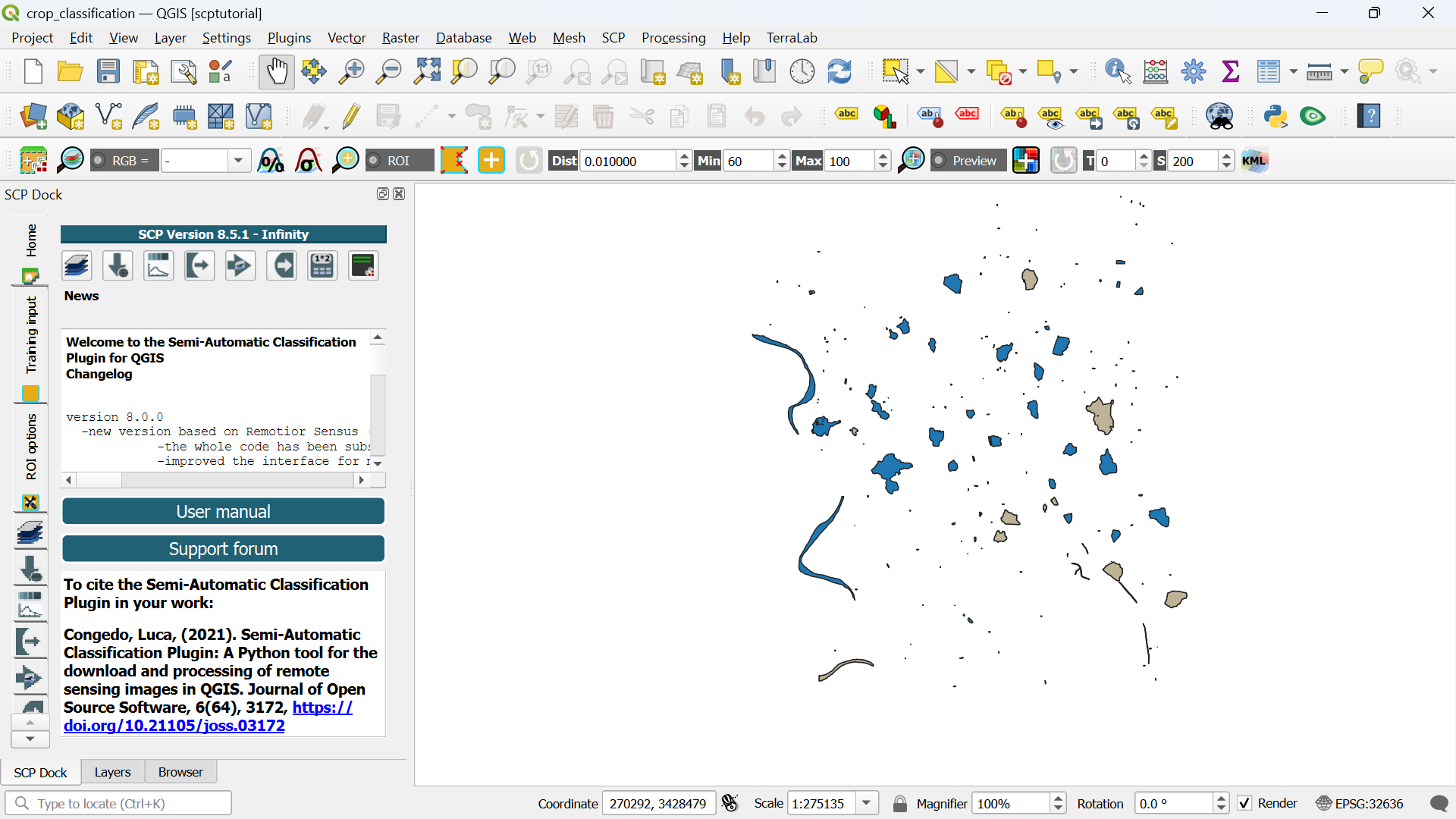Viewport: 1456px width, 819px height.
Task: Select the Pan Map hand tool
Action: click(276, 72)
